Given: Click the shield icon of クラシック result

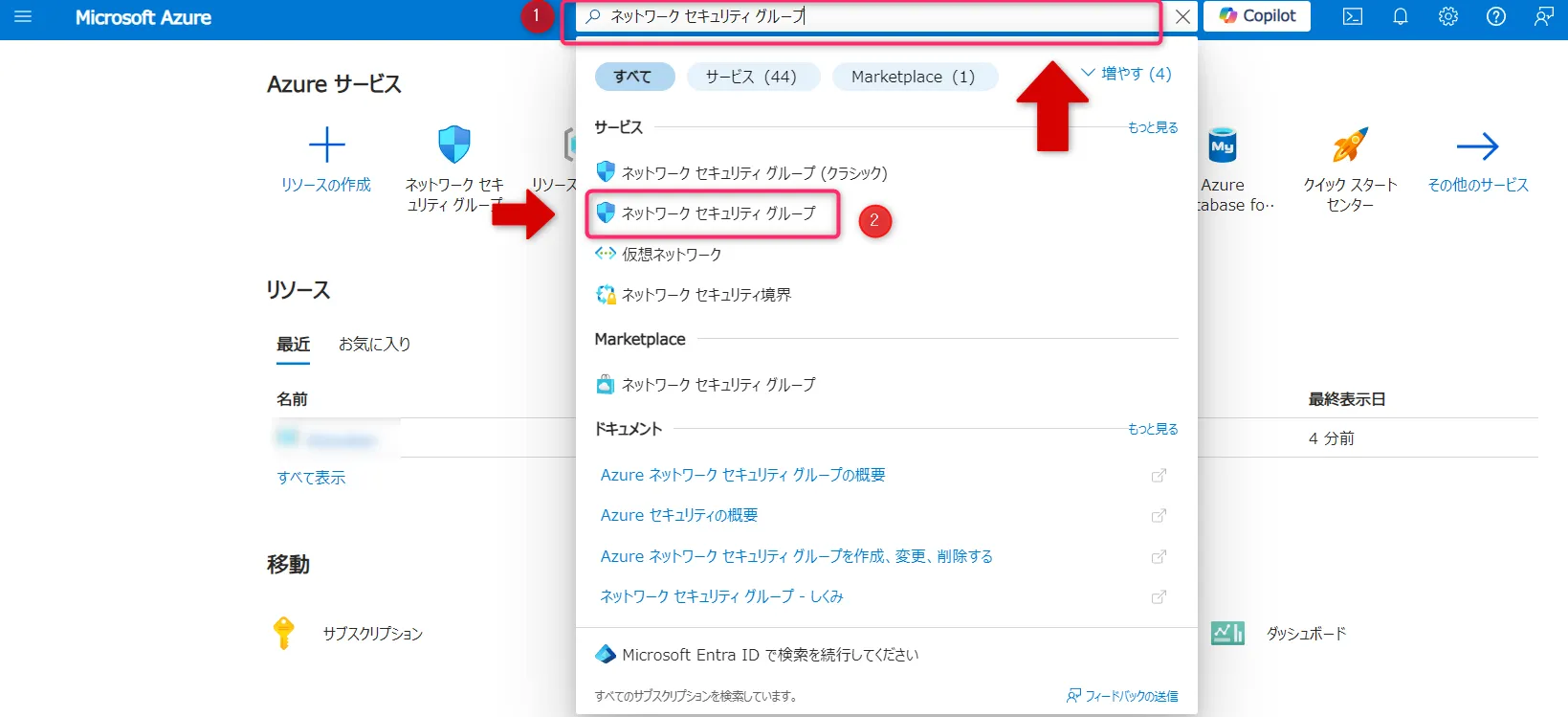Looking at the screenshot, I should pyautogui.click(x=606, y=171).
